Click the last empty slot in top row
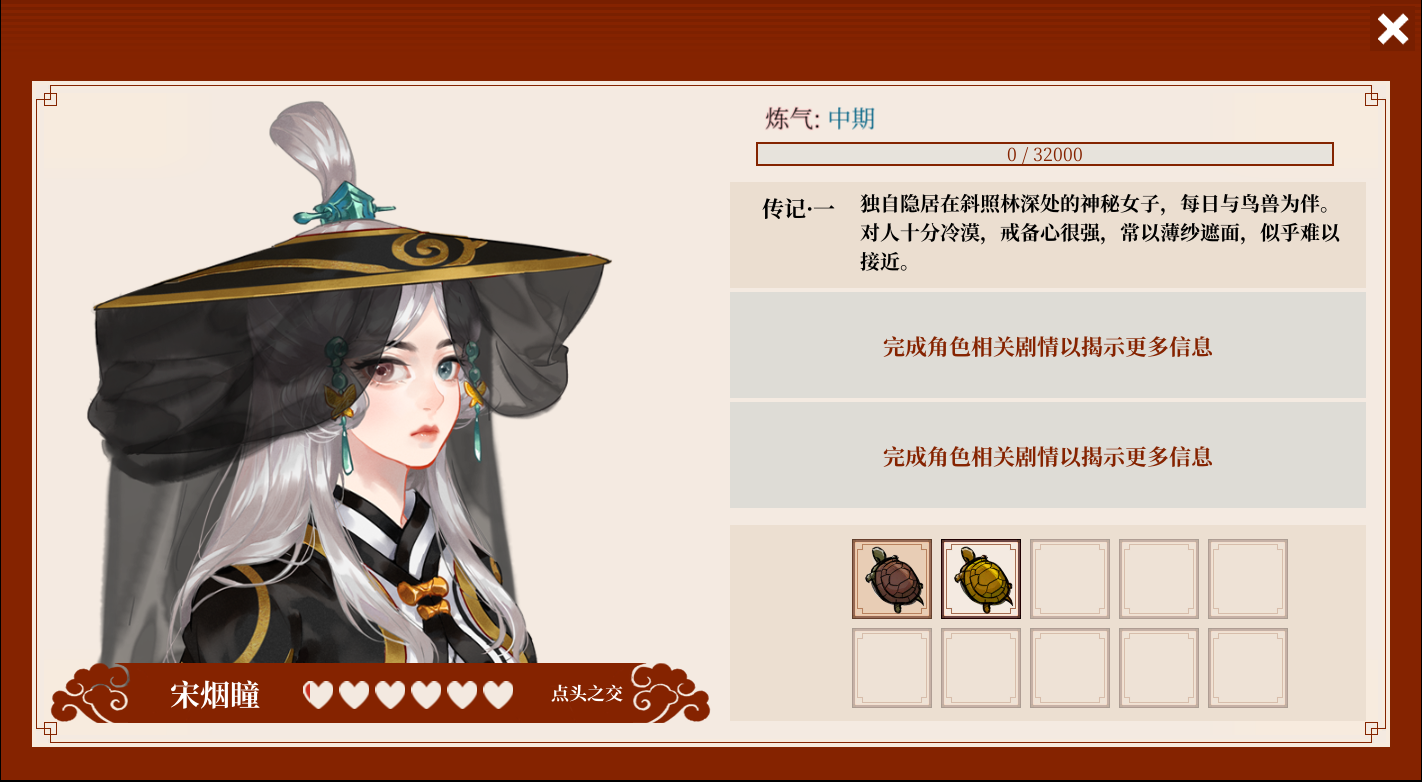The width and height of the screenshot is (1422, 782). 1248,579
